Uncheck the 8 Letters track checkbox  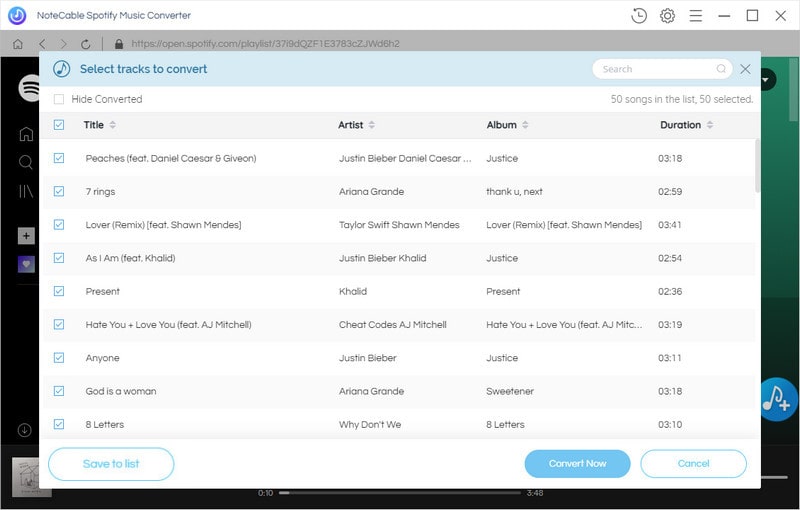(x=59, y=424)
